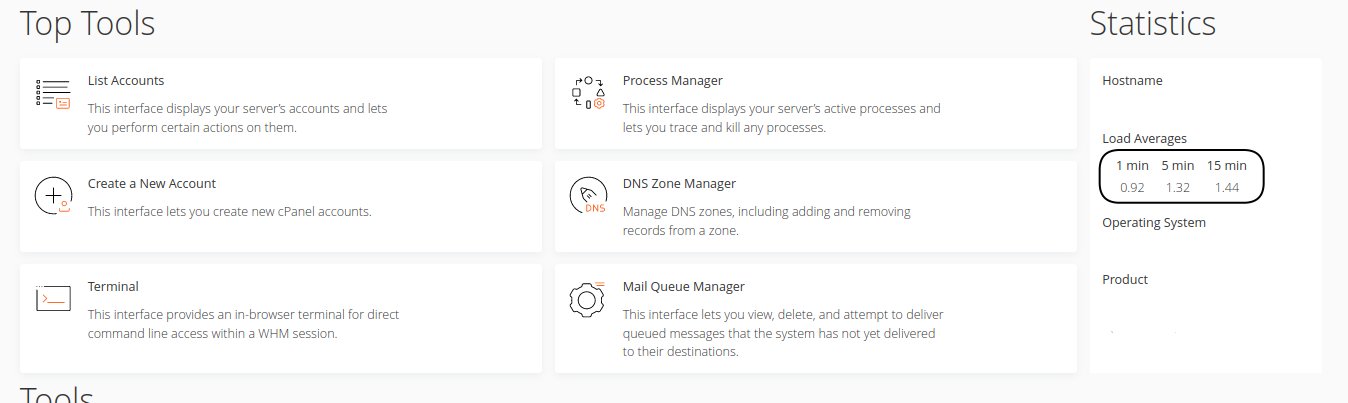This screenshot has width=1348, height=403.
Task: Click the List Accounts description text
Action: 237,118
